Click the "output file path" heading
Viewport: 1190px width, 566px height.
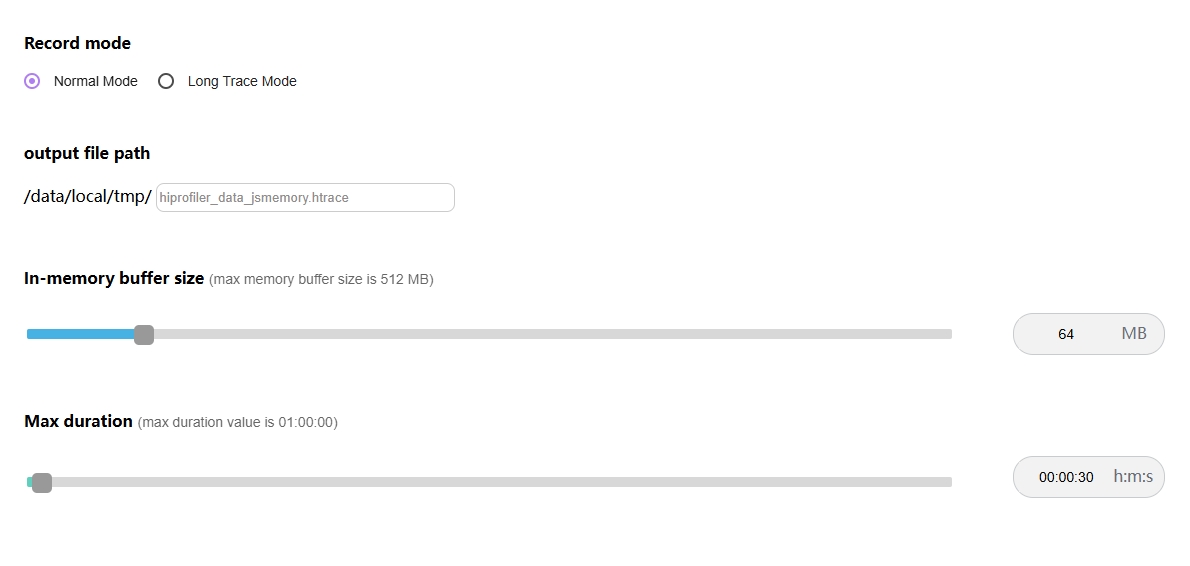[x=87, y=153]
